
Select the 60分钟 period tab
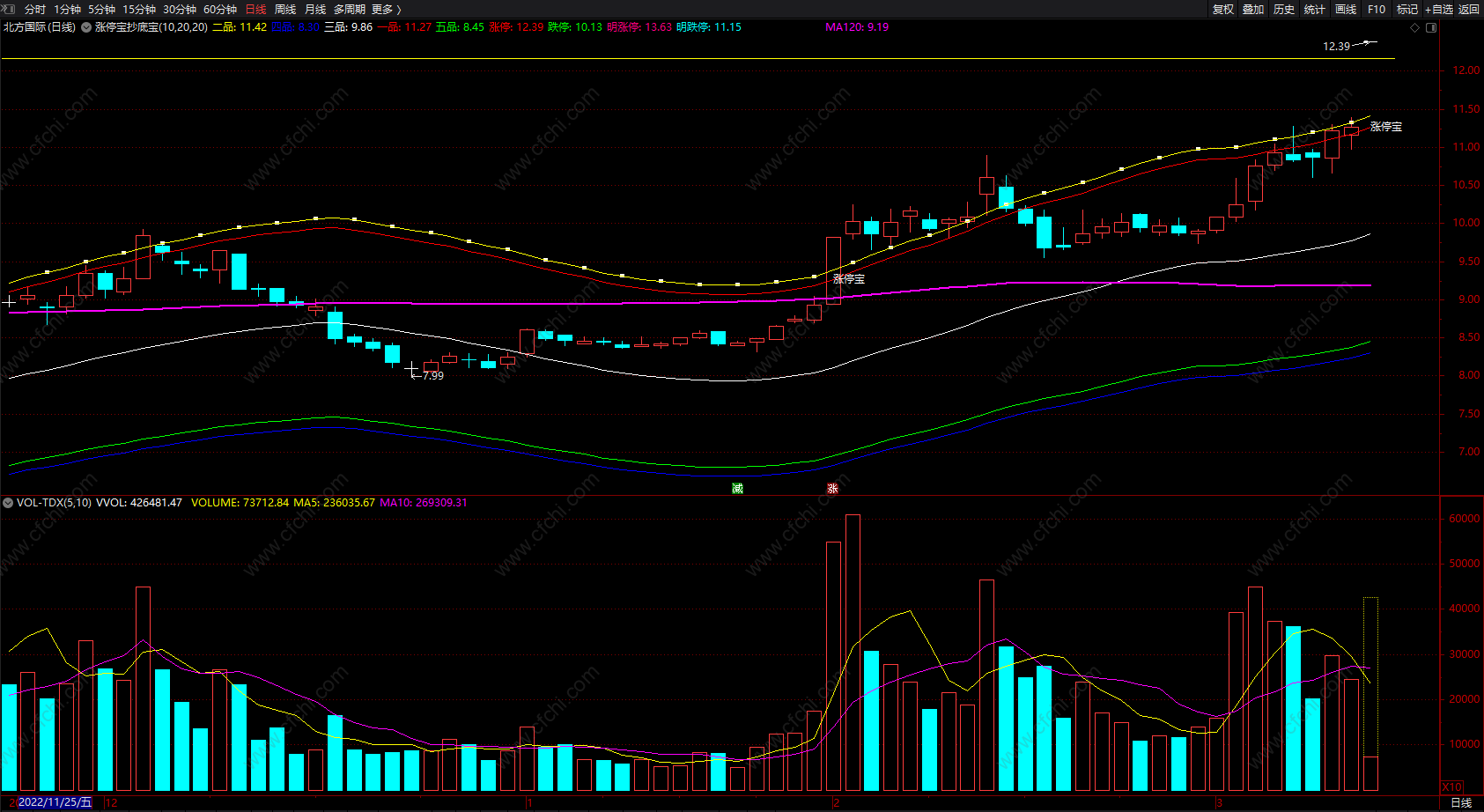[220, 9]
